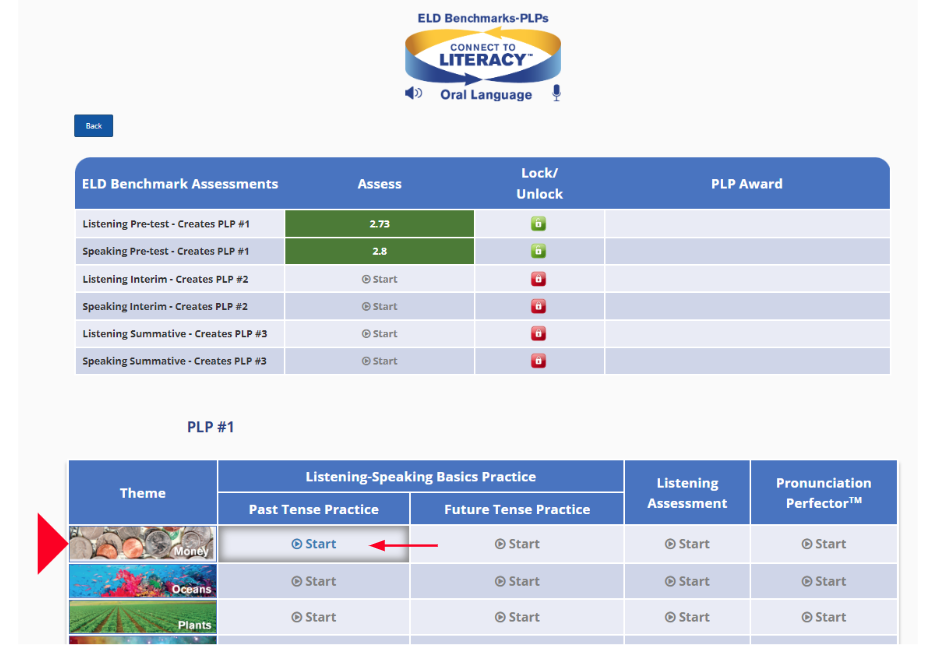Click the 'Speaking Interim - Creates PLP #2' label

click(165, 306)
